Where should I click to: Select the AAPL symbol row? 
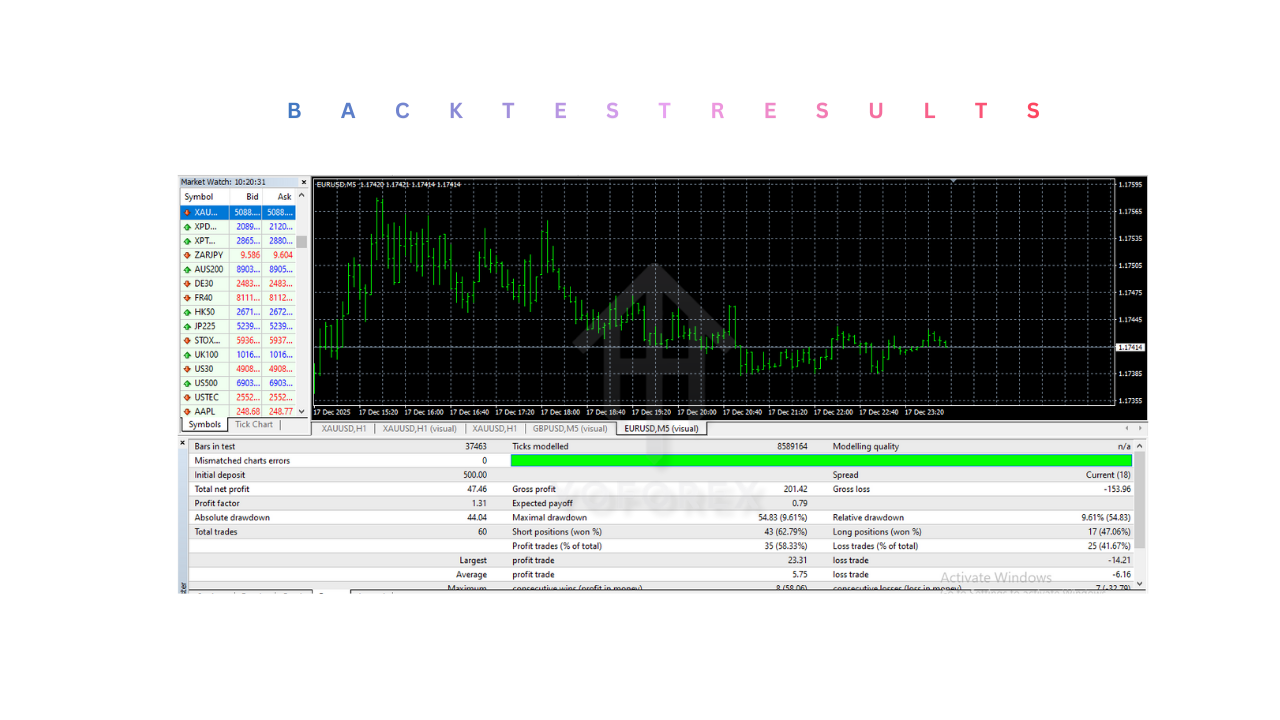pyautogui.click(x=203, y=411)
